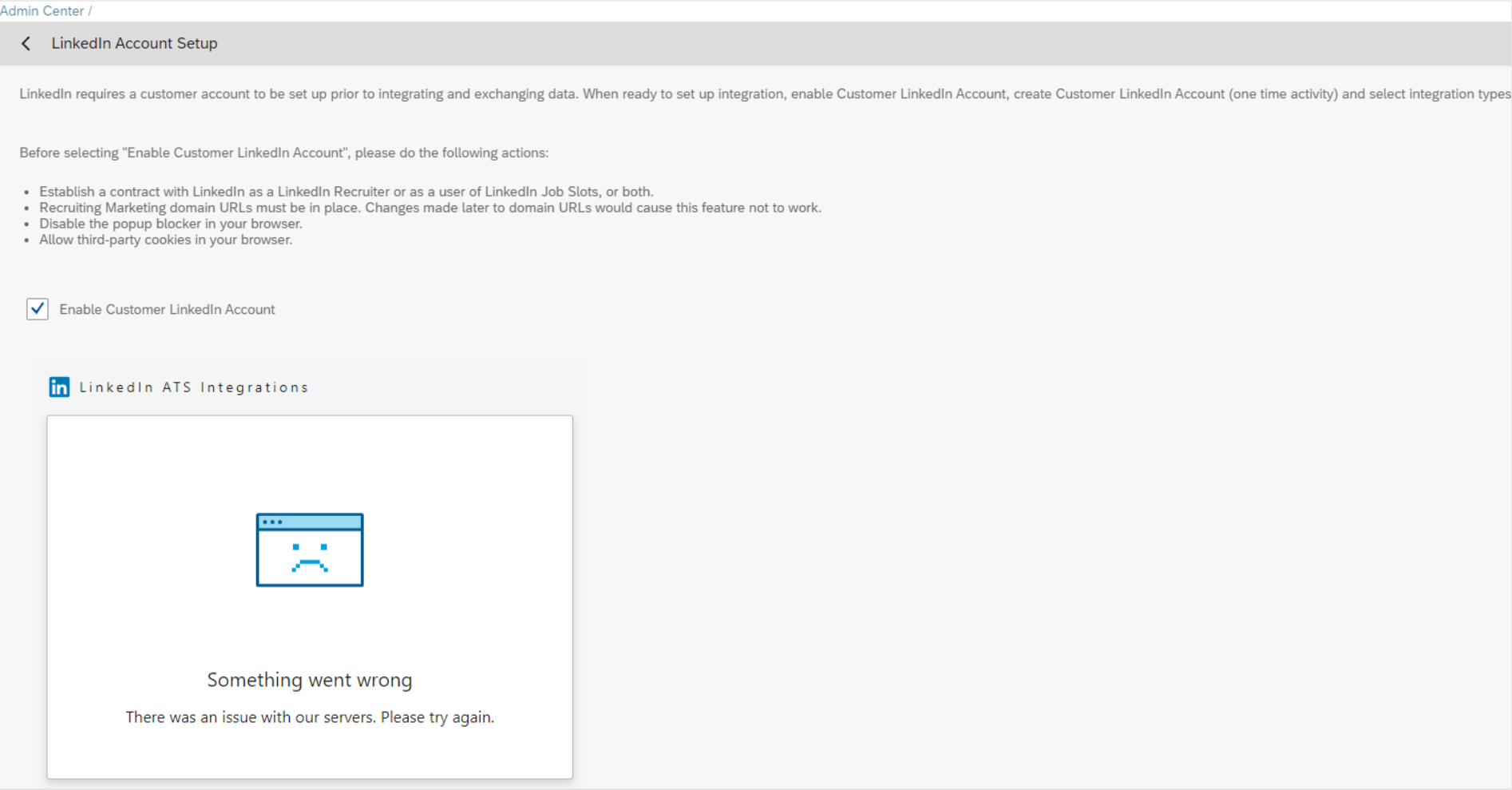Click the sad browser error illustration
Image resolution: width=1512 pixels, height=790 pixels.
(310, 550)
